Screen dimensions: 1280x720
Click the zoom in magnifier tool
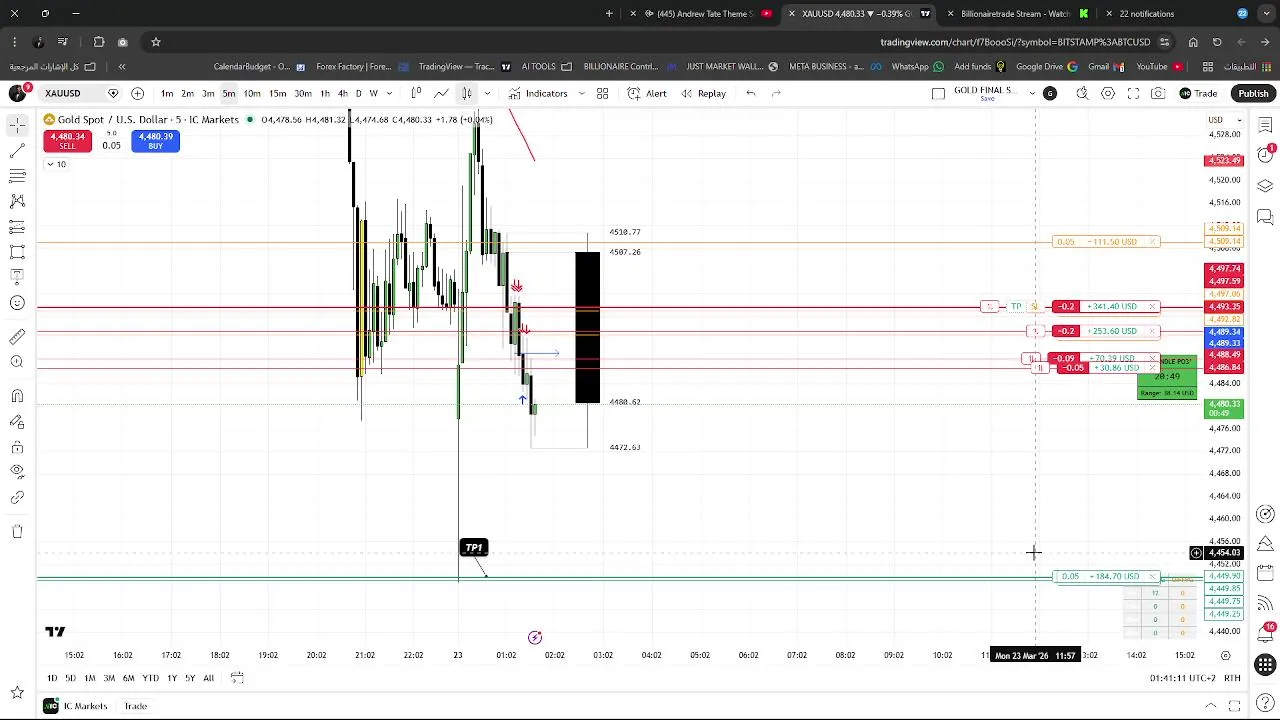[x=17, y=362]
